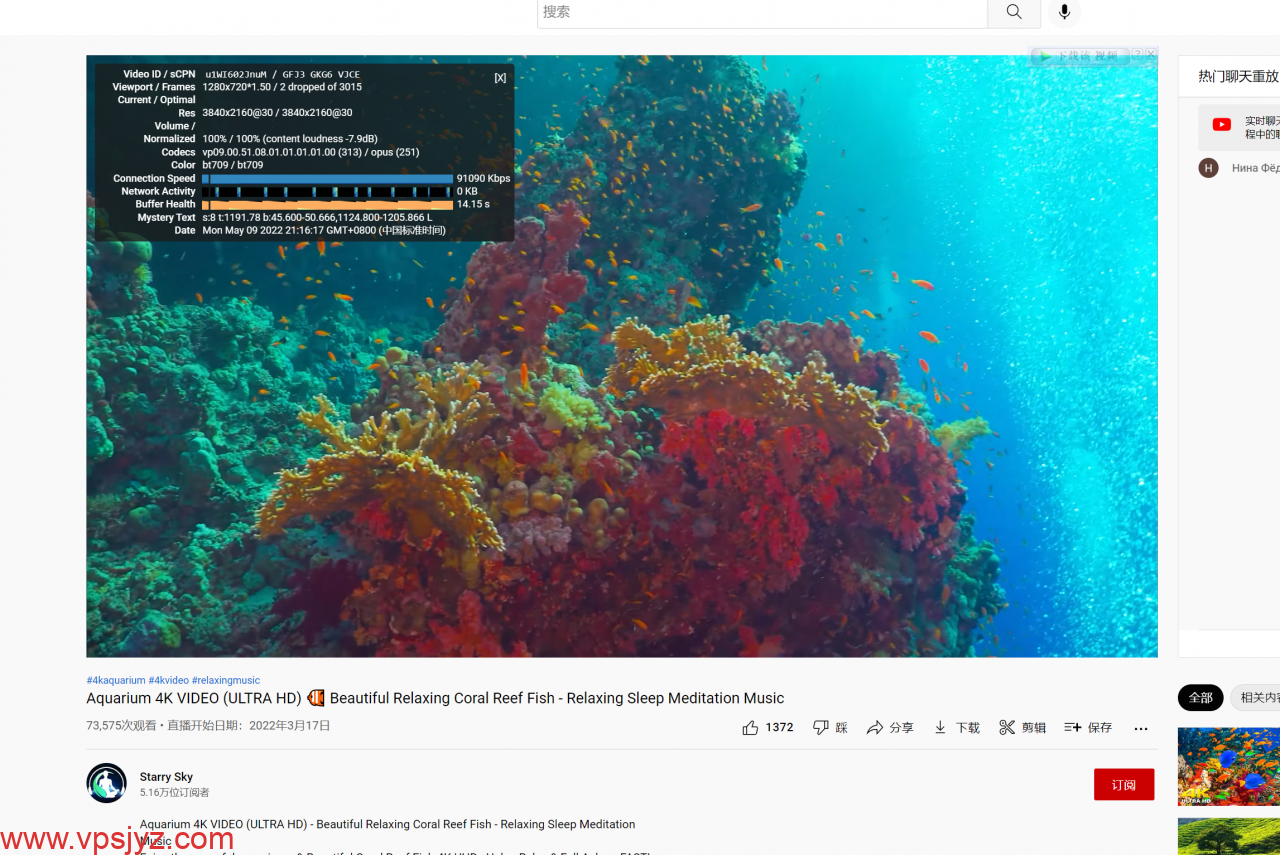Open help for the download overlay bar
Viewport: 1280px width, 855px height.
click(1137, 54)
